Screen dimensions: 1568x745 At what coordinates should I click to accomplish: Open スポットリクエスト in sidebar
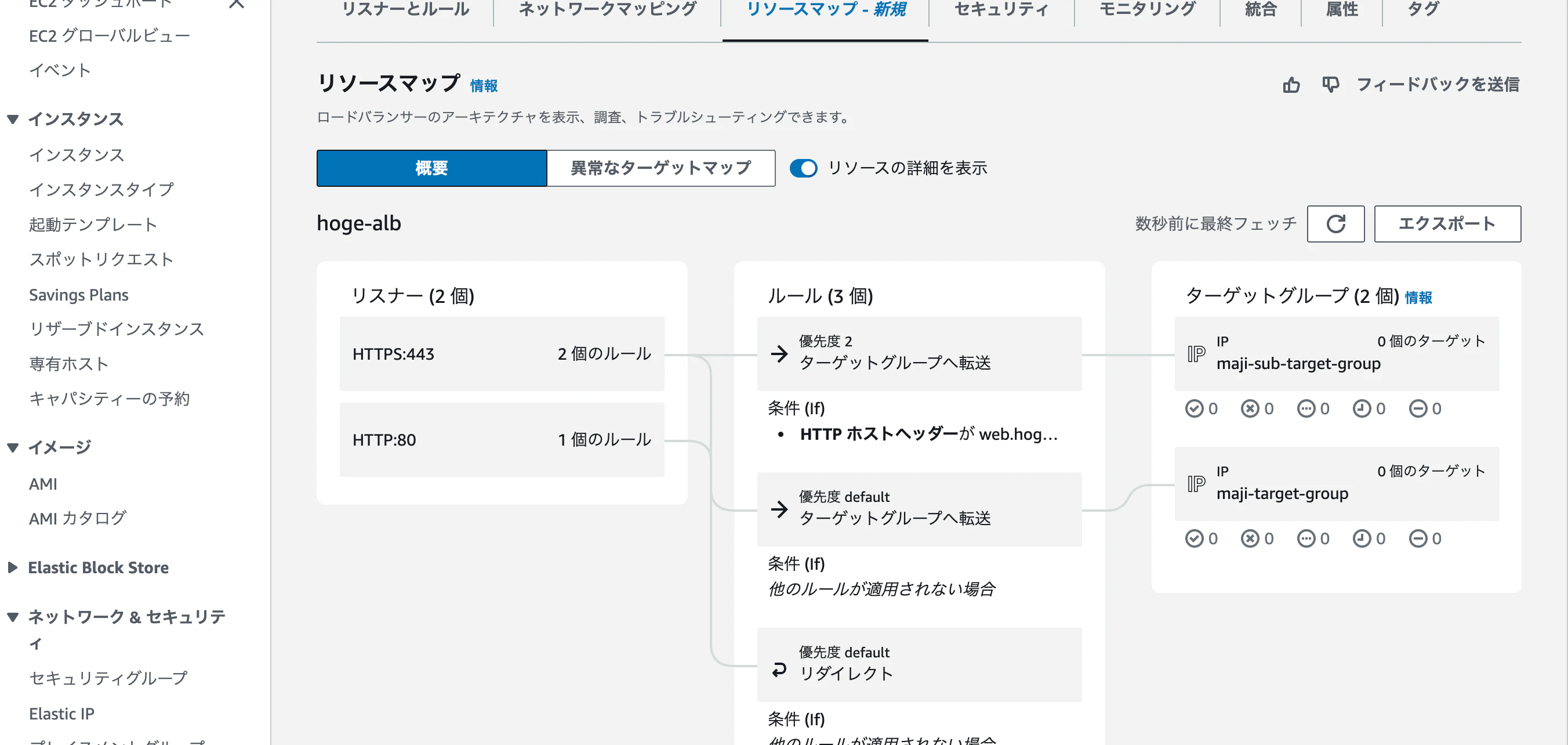pos(101,259)
